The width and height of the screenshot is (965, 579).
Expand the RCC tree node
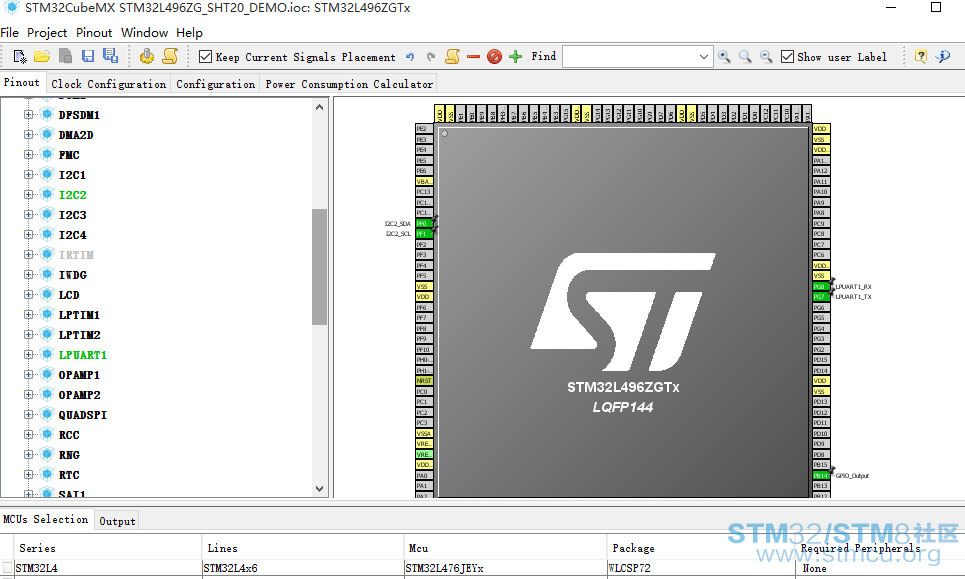tap(28, 434)
